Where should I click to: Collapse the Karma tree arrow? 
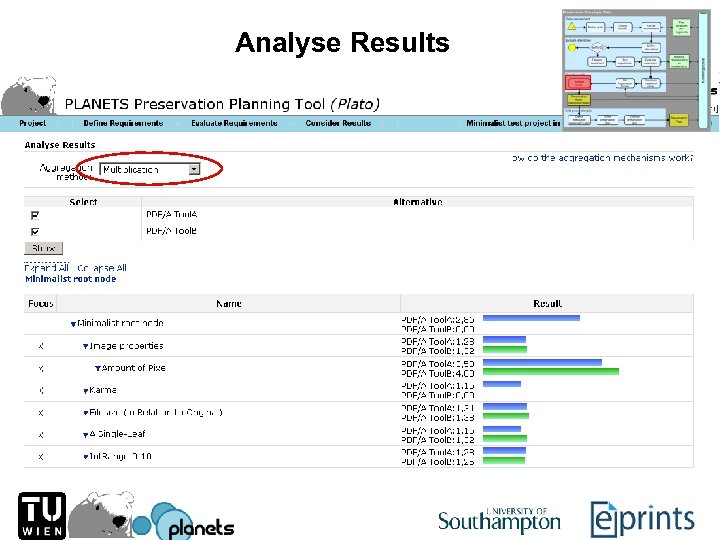coord(85,391)
